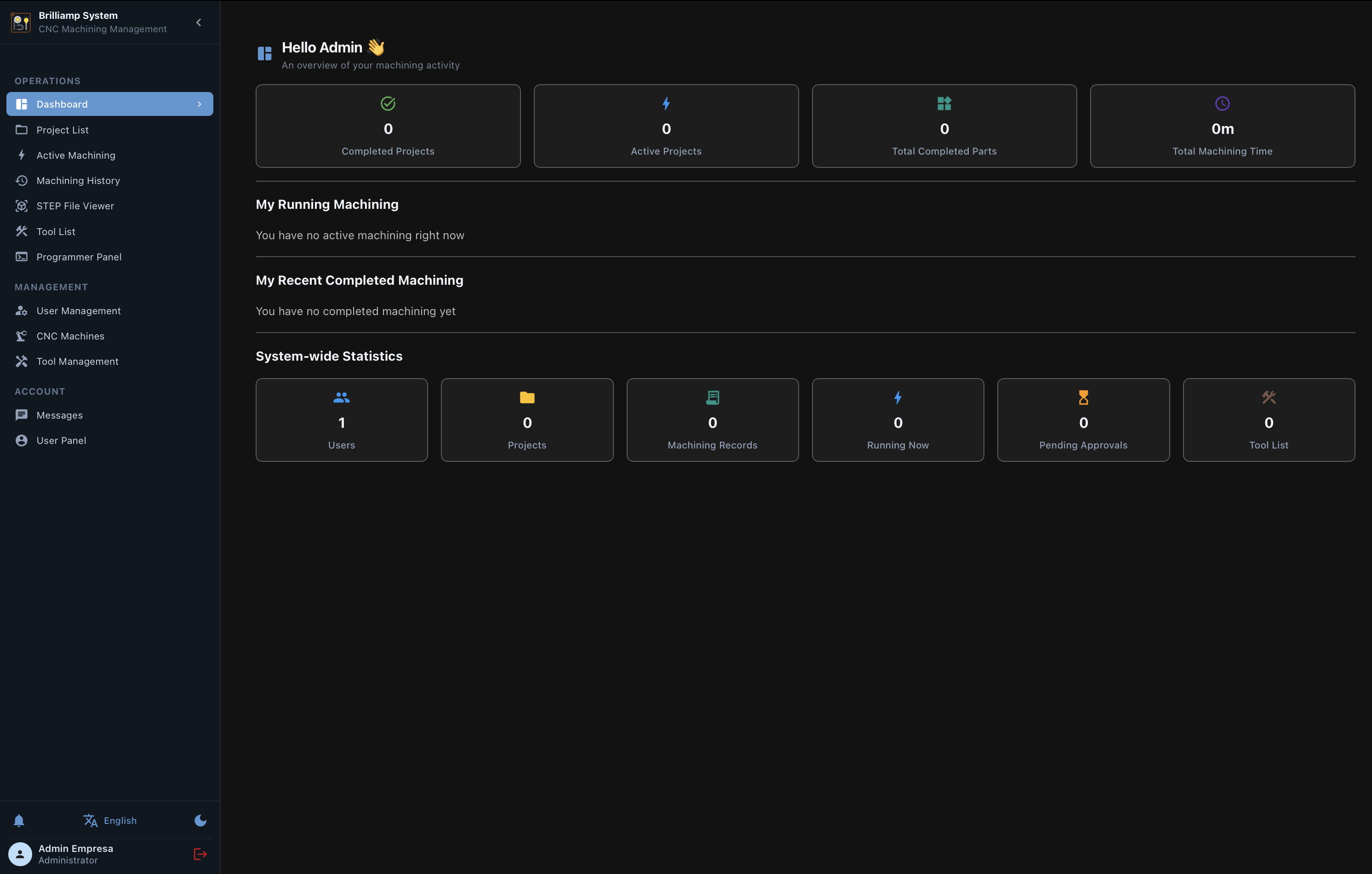Click the yellow Projects folder icon
Image resolution: width=1372 pixels, height=874 pixels.
(527, 397)
